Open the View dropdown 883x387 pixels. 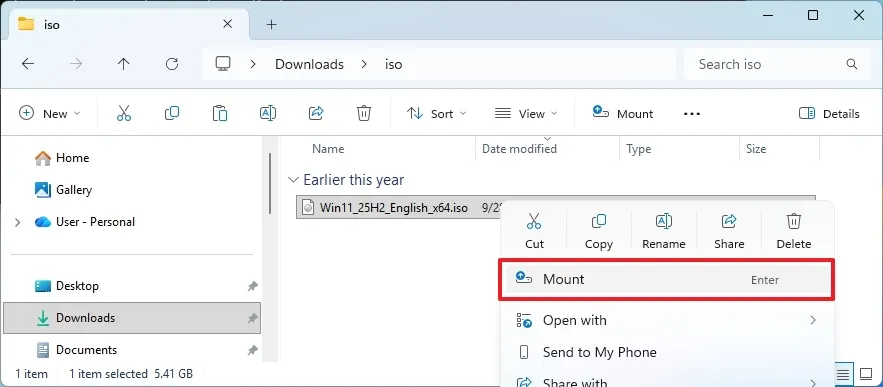coord(526,114)
